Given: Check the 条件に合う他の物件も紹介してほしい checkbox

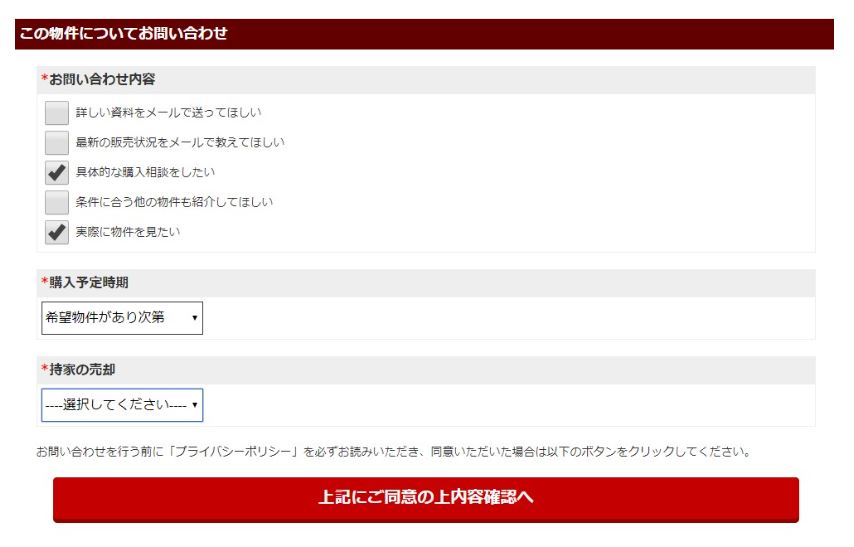Looking at the screenshot, I should [57, 202].
